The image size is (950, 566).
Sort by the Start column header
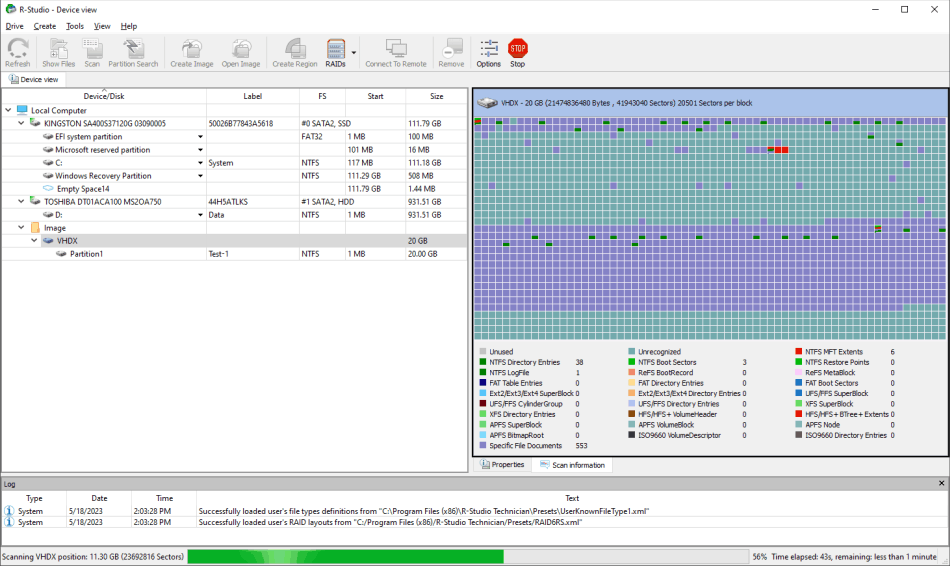point(375,96)
